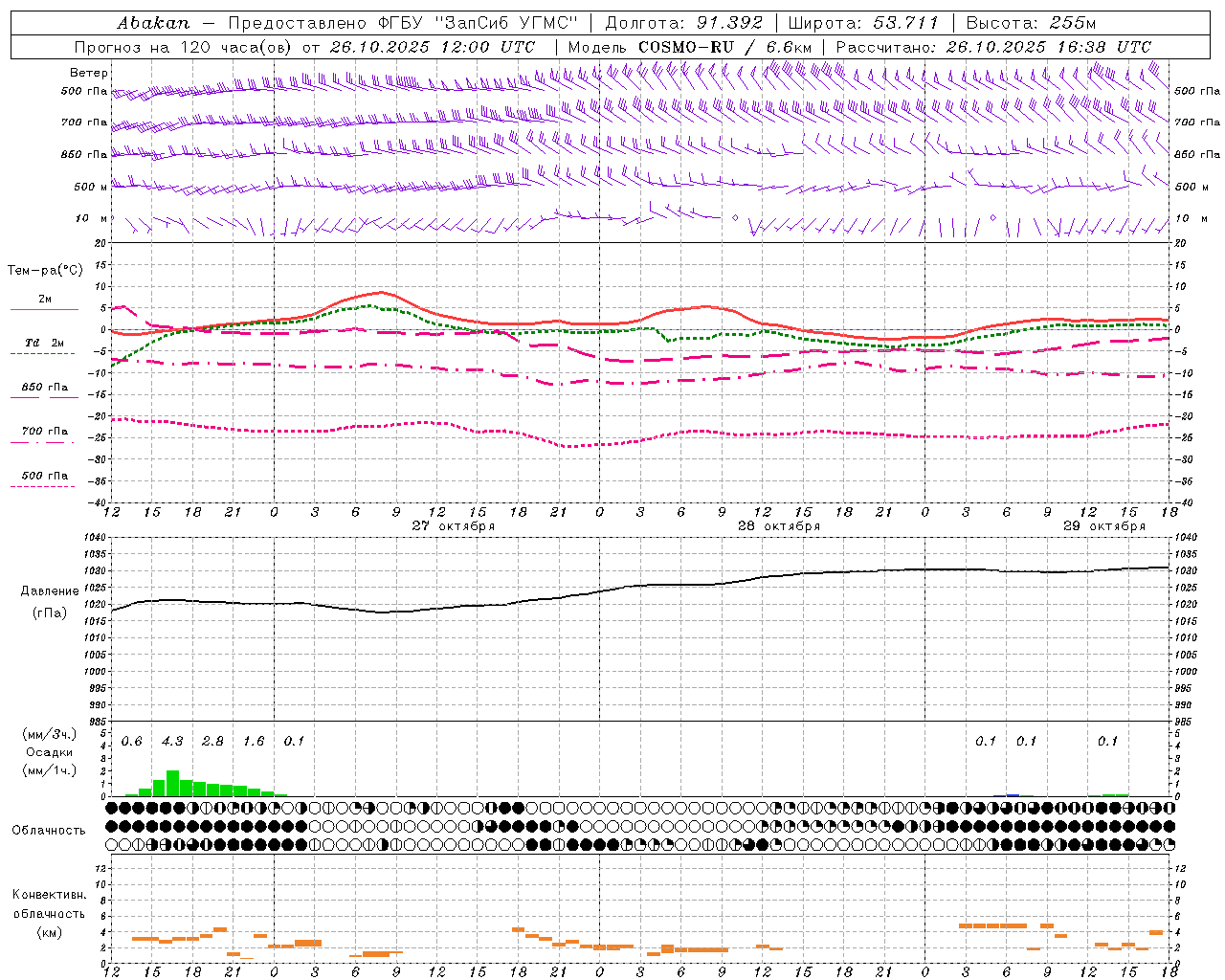The width and height of the screenshot is (1225, 980).
Task: Select the 'Прогноз на 120 часа(ов)' forecast line
Action: 185,47
